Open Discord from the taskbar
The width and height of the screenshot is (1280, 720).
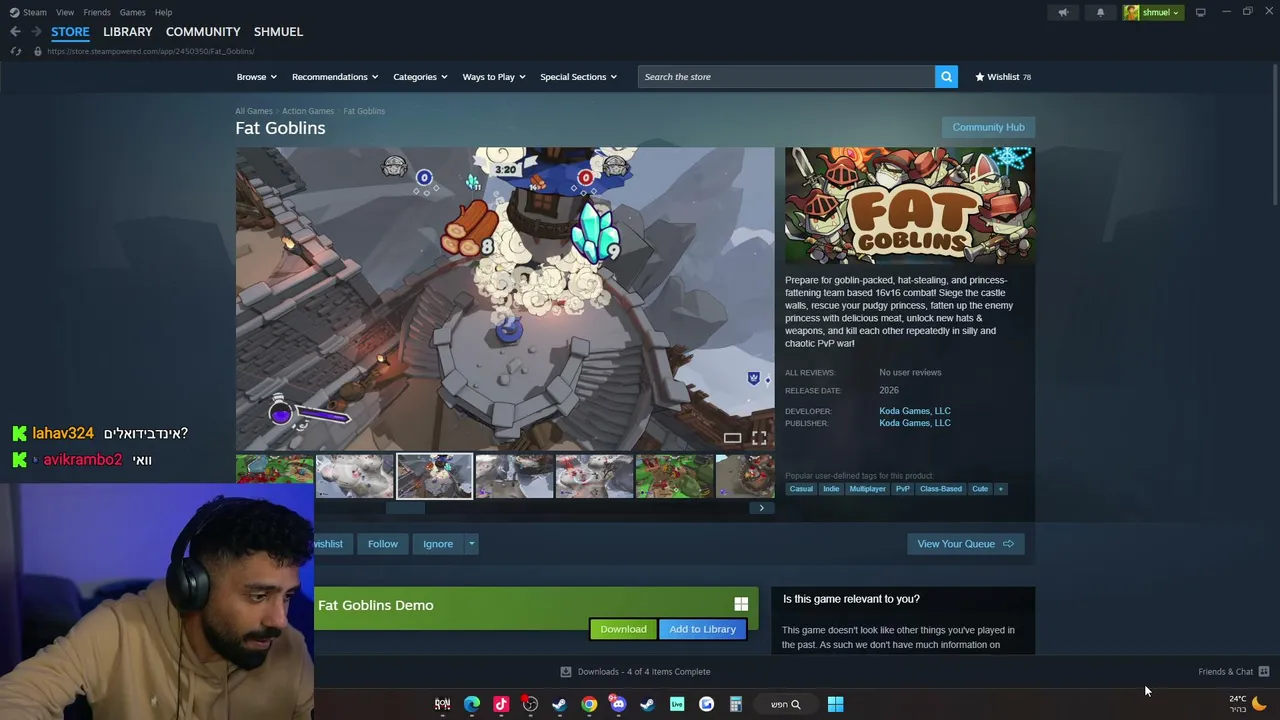tap(618, 704)
